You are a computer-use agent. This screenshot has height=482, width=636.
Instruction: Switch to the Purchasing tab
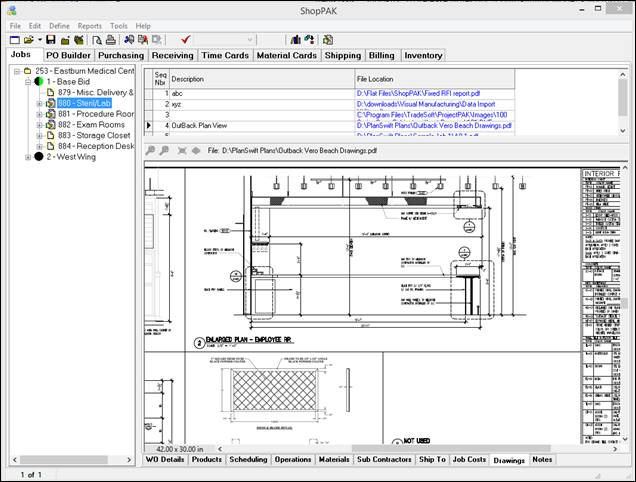click(121, 56)
